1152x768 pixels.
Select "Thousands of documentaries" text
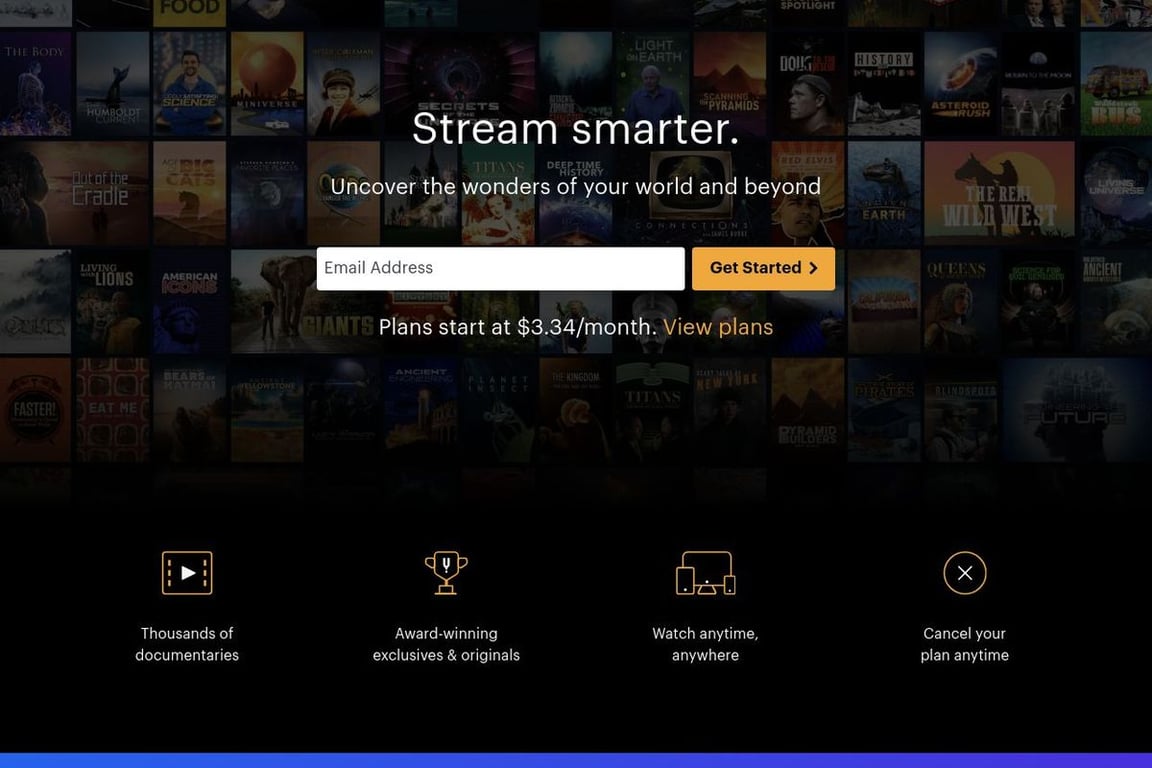point(187,644)
